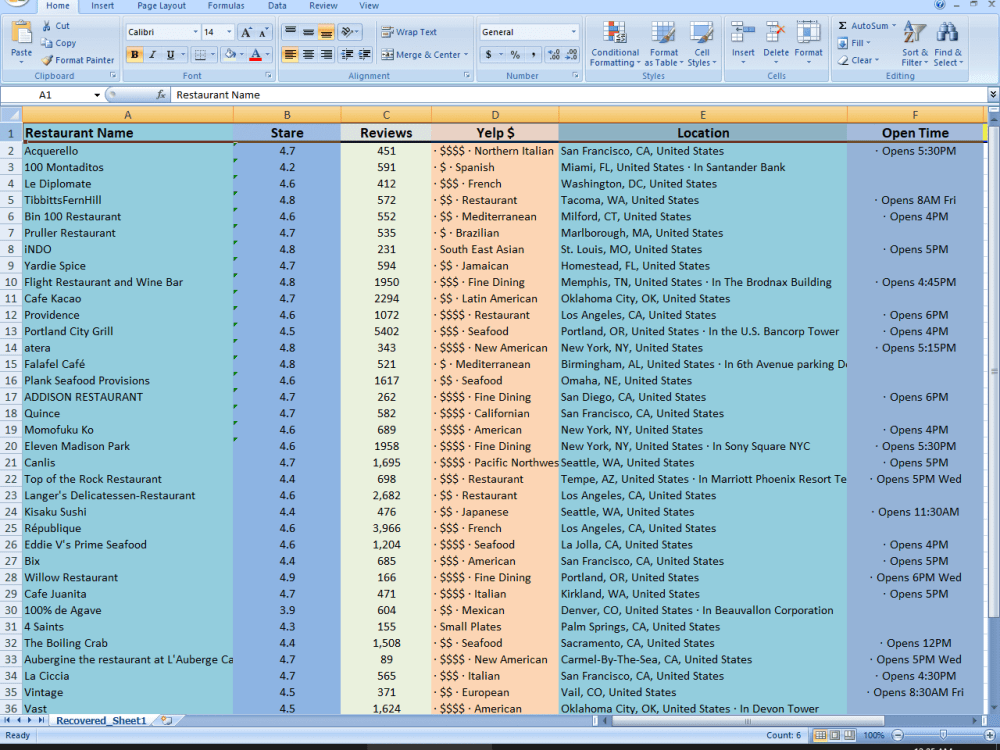Open Format as Table gallery
The height and width of the screenshot is (750, 1000).
(x=663, y=43)
